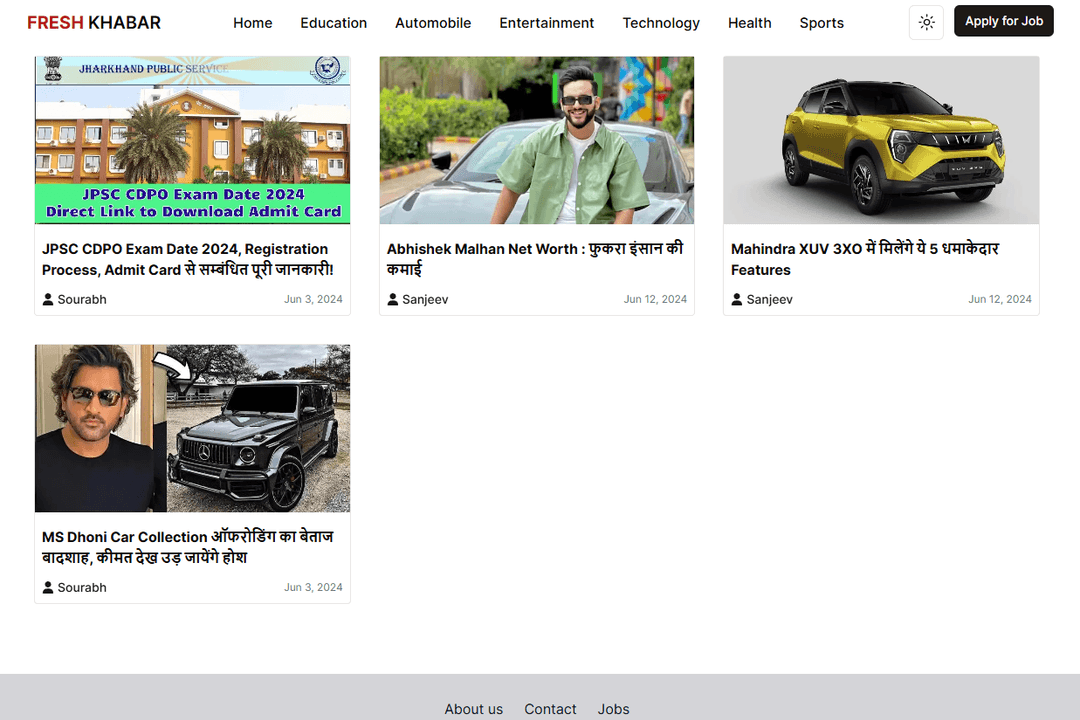Open the JPSC CDPO exam thumbnail image
Screen dimensions: 1080x720
192,140
